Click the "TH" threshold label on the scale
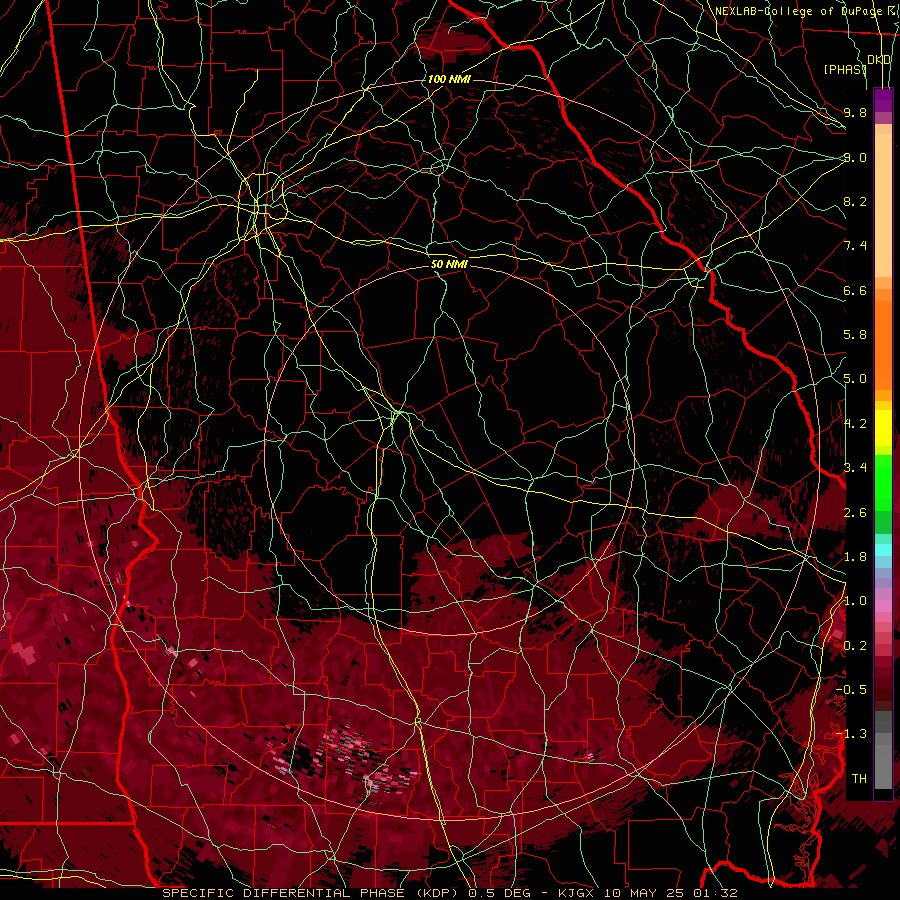Image resolution: width=900 pixels, height=900 pixels. tap(859, 779)
